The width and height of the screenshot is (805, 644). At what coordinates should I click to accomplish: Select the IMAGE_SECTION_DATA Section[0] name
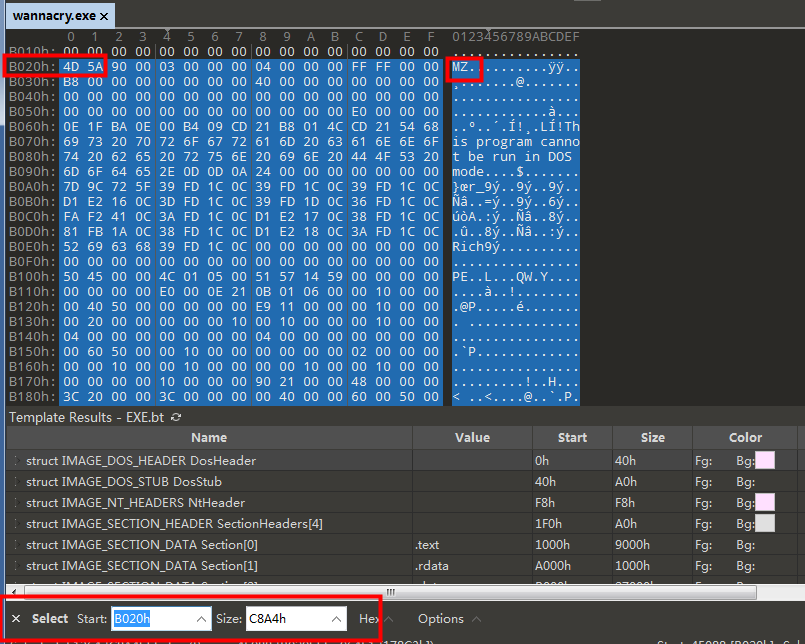click(x=142, y=545)
